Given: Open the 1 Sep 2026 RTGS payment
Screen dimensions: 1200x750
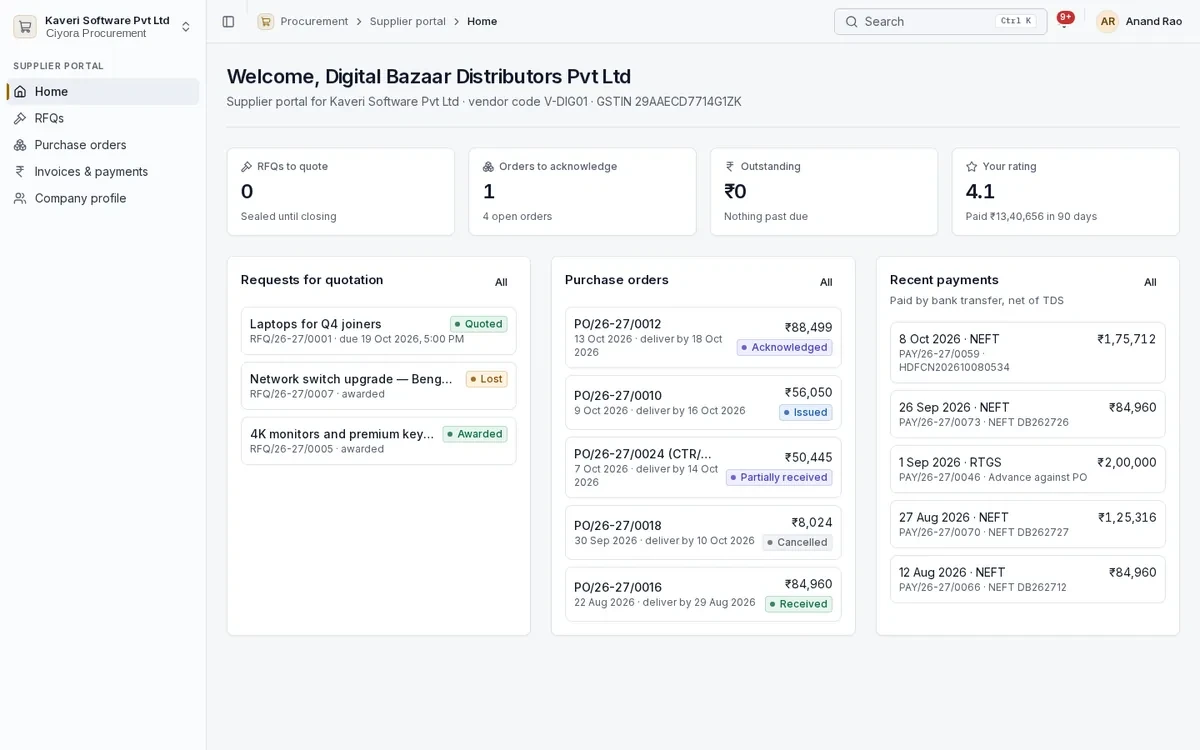Looking at the screenshot, I should 1027,469.
